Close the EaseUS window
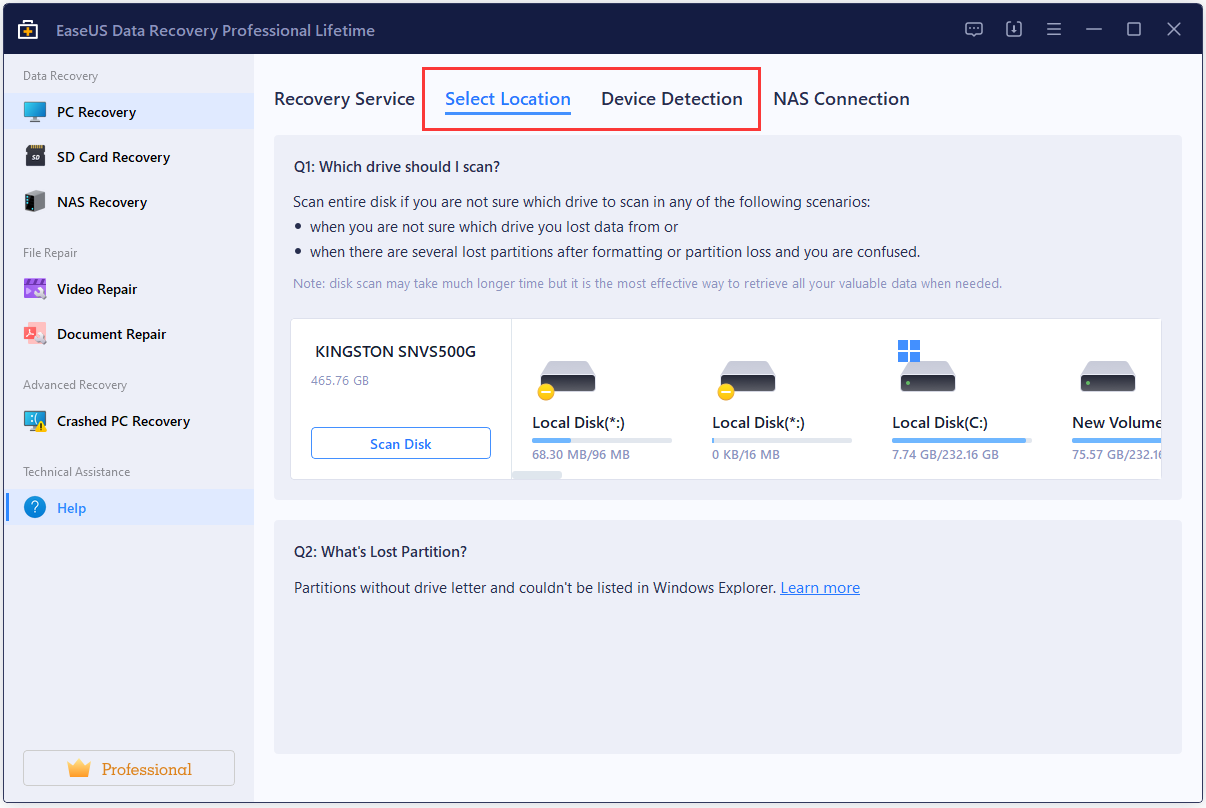The height and width of the screenshot is (808, 1206). click(x=1174, y=30)
